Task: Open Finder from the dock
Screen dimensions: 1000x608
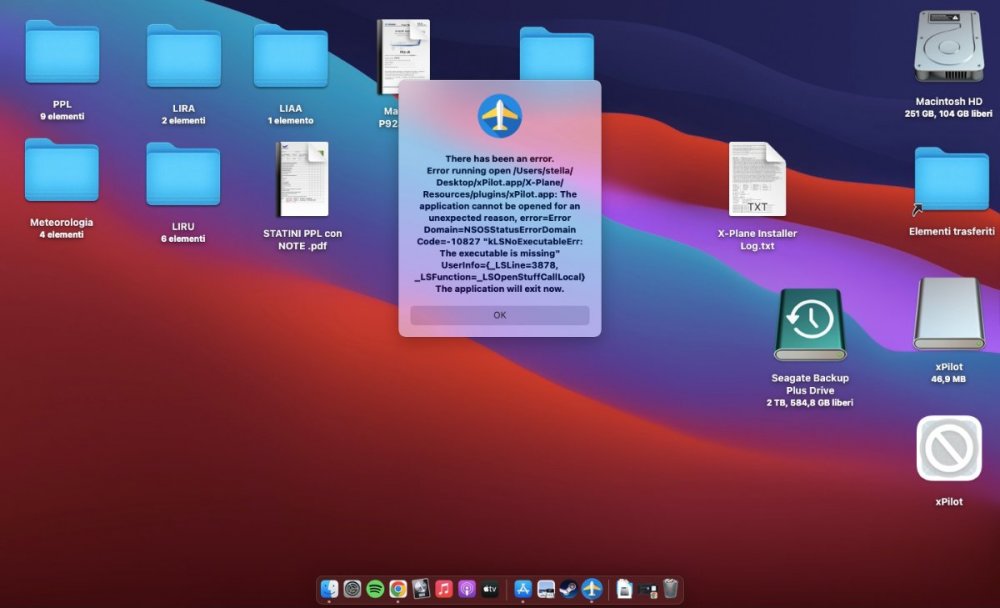Action: [330, 589]
